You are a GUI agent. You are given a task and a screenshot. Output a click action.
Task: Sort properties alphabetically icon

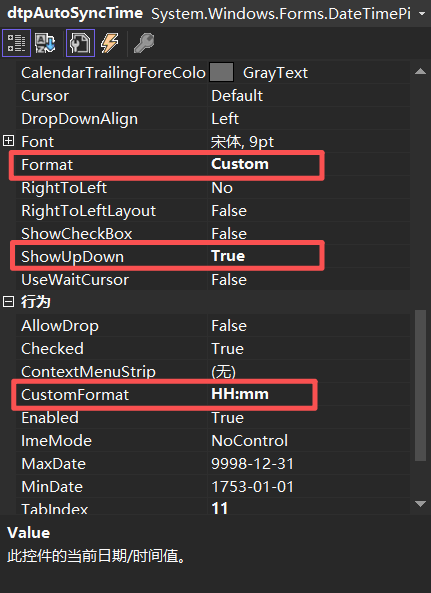click(x=45, y=43)
